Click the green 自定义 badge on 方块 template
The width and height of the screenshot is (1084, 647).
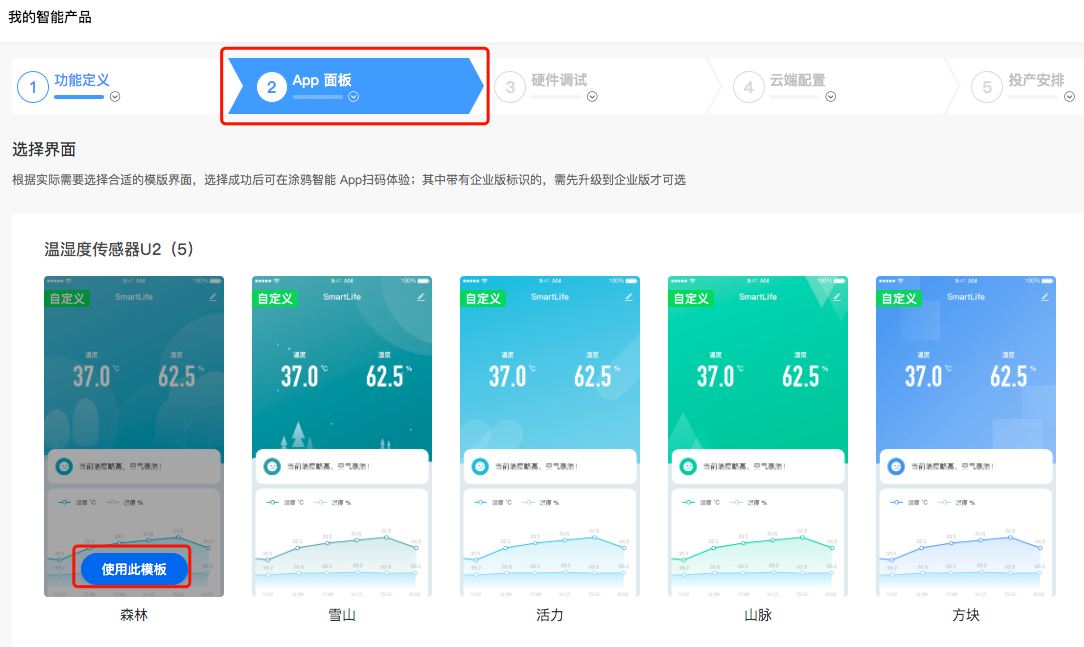coord(898,298)
